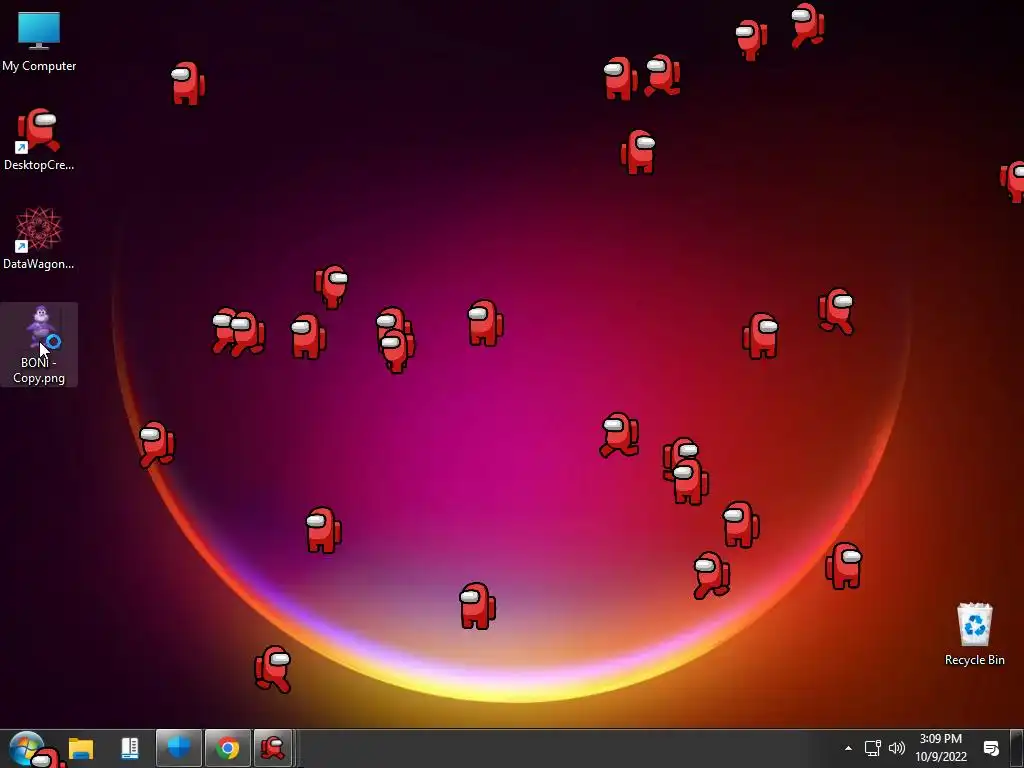This screenshot has height=768, width=1024.
Task: Open the clock showing 3:09 PM
Action: pyautogui.click(x=940, y=748)
